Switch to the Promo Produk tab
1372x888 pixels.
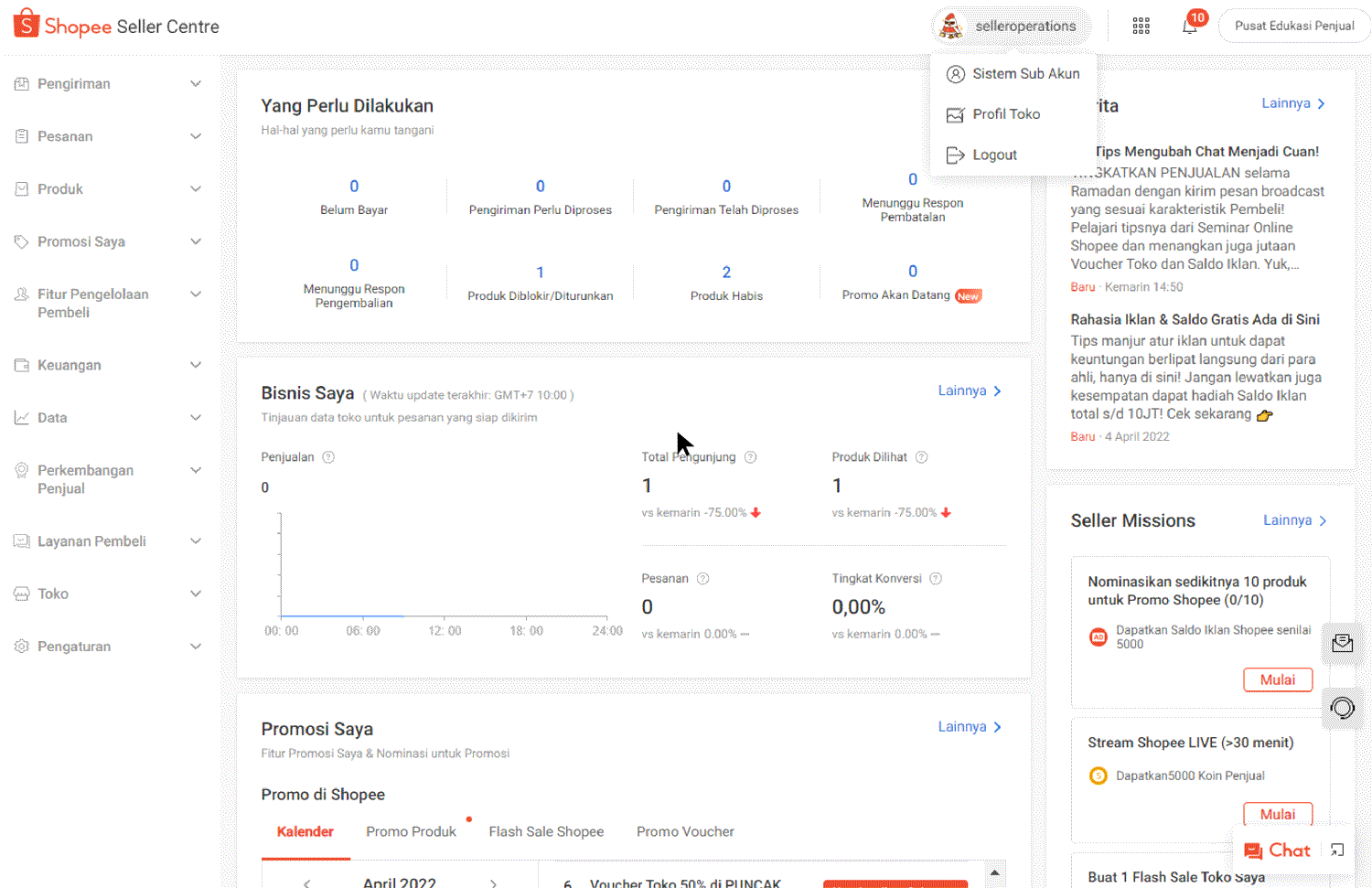coord(412,832)
